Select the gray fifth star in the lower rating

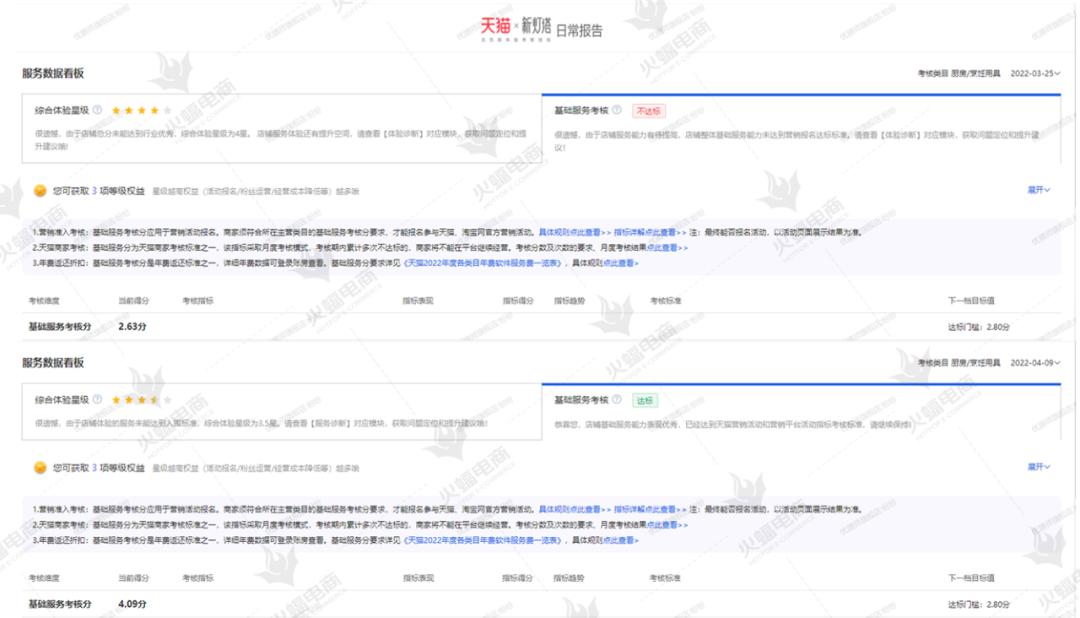168,397
